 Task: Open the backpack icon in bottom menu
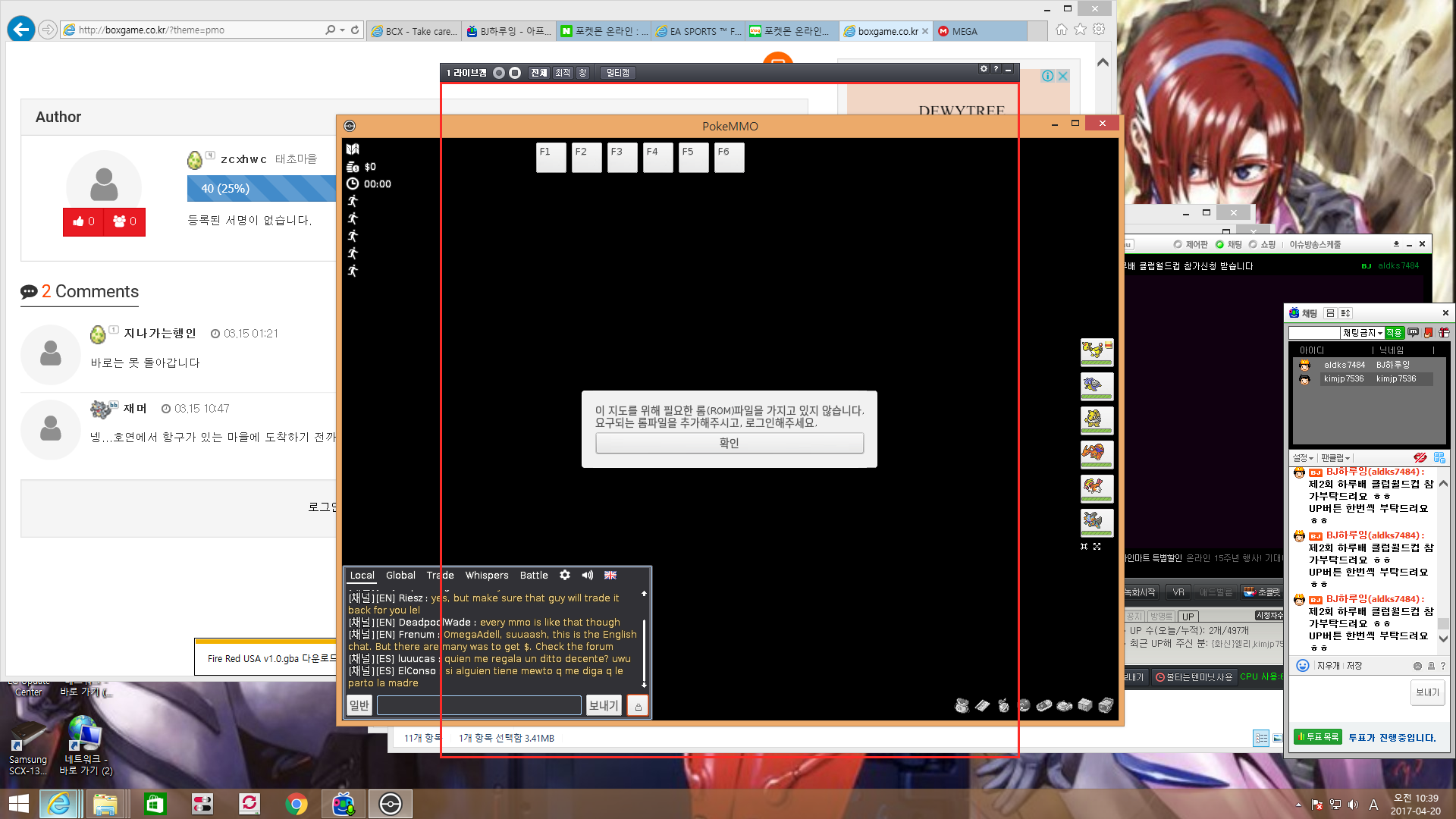[962, 706]
